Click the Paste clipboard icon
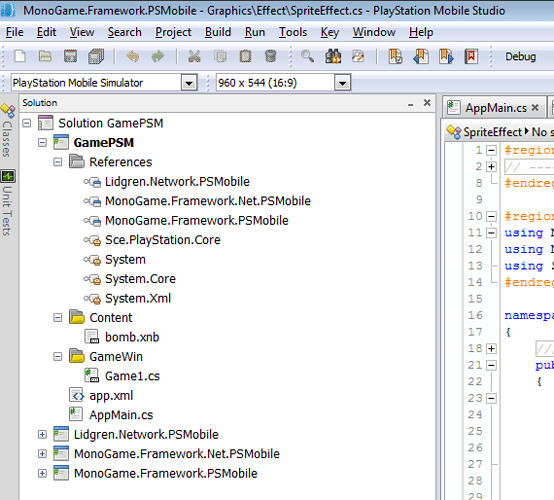554x500 pixels. [x=245, y=56]
